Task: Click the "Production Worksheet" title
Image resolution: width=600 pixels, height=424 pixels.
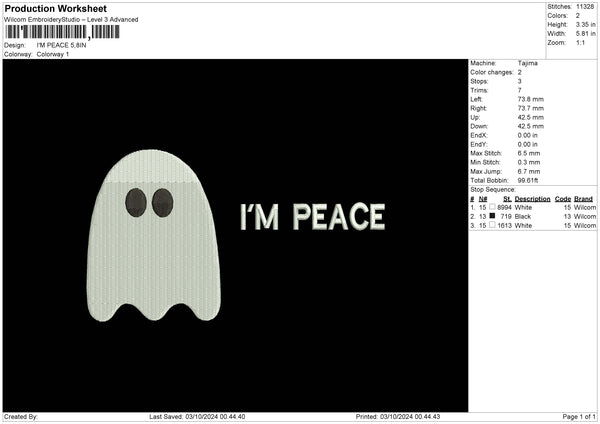Action: point(55,8)
